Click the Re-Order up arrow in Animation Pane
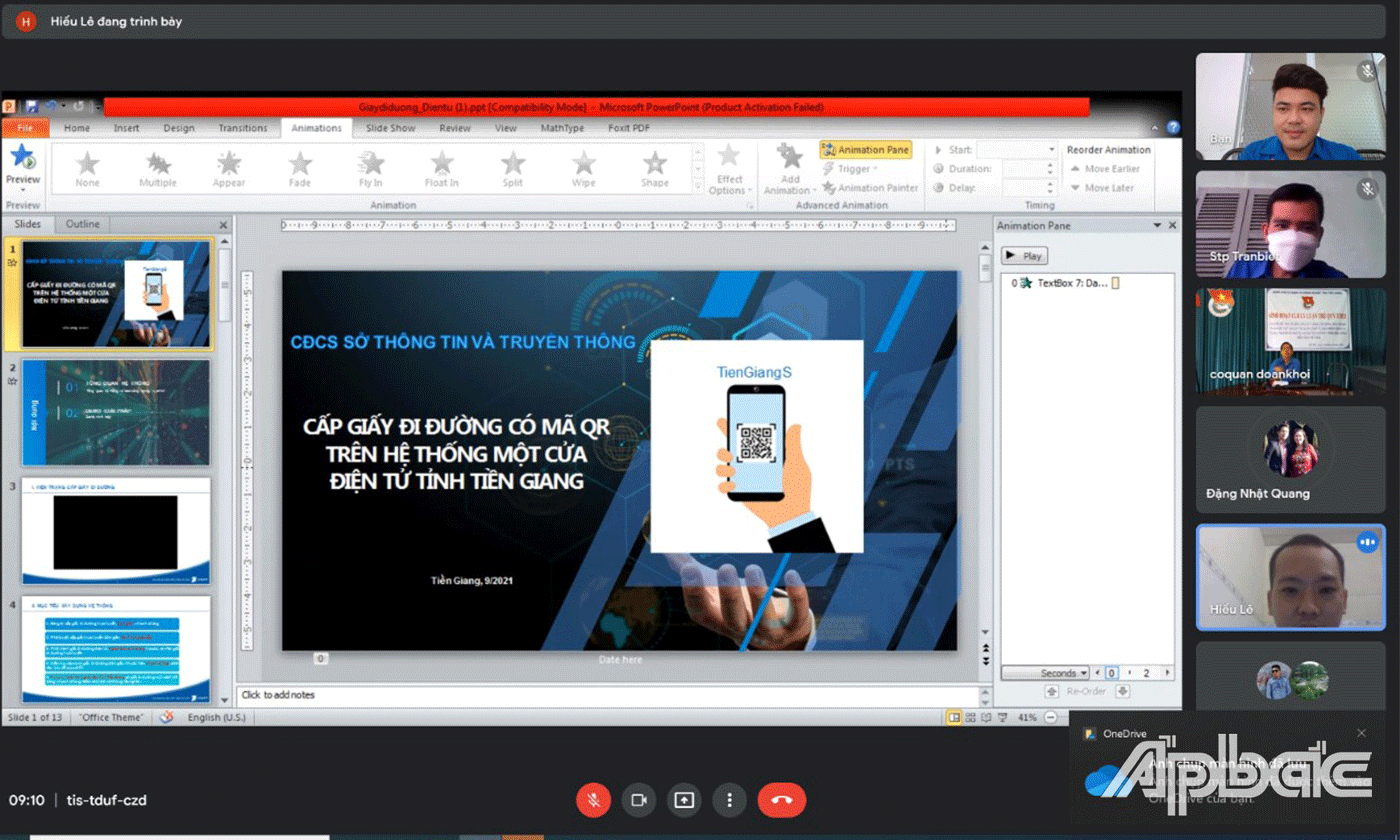 [x=1051, y=691]
